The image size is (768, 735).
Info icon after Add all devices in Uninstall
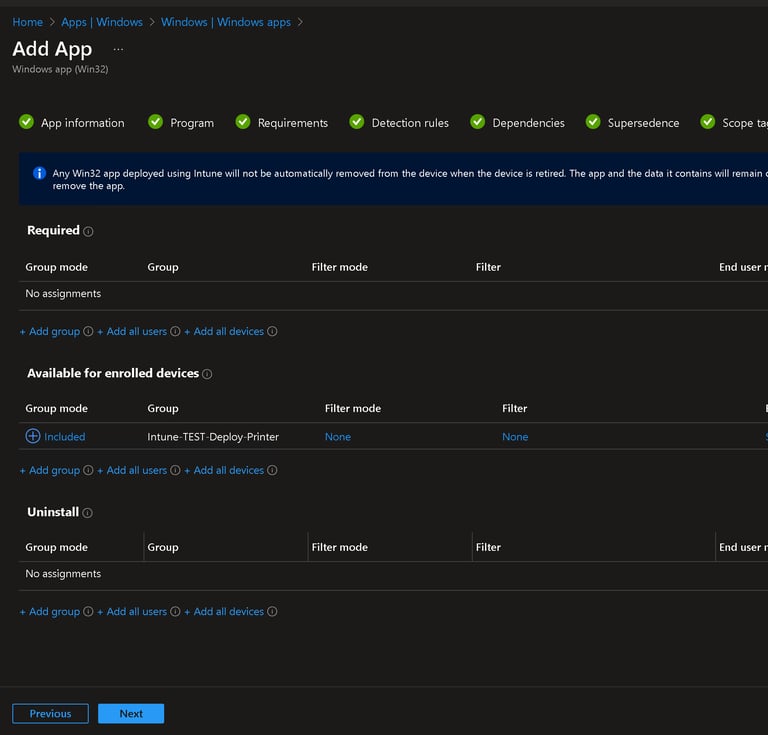272,612
